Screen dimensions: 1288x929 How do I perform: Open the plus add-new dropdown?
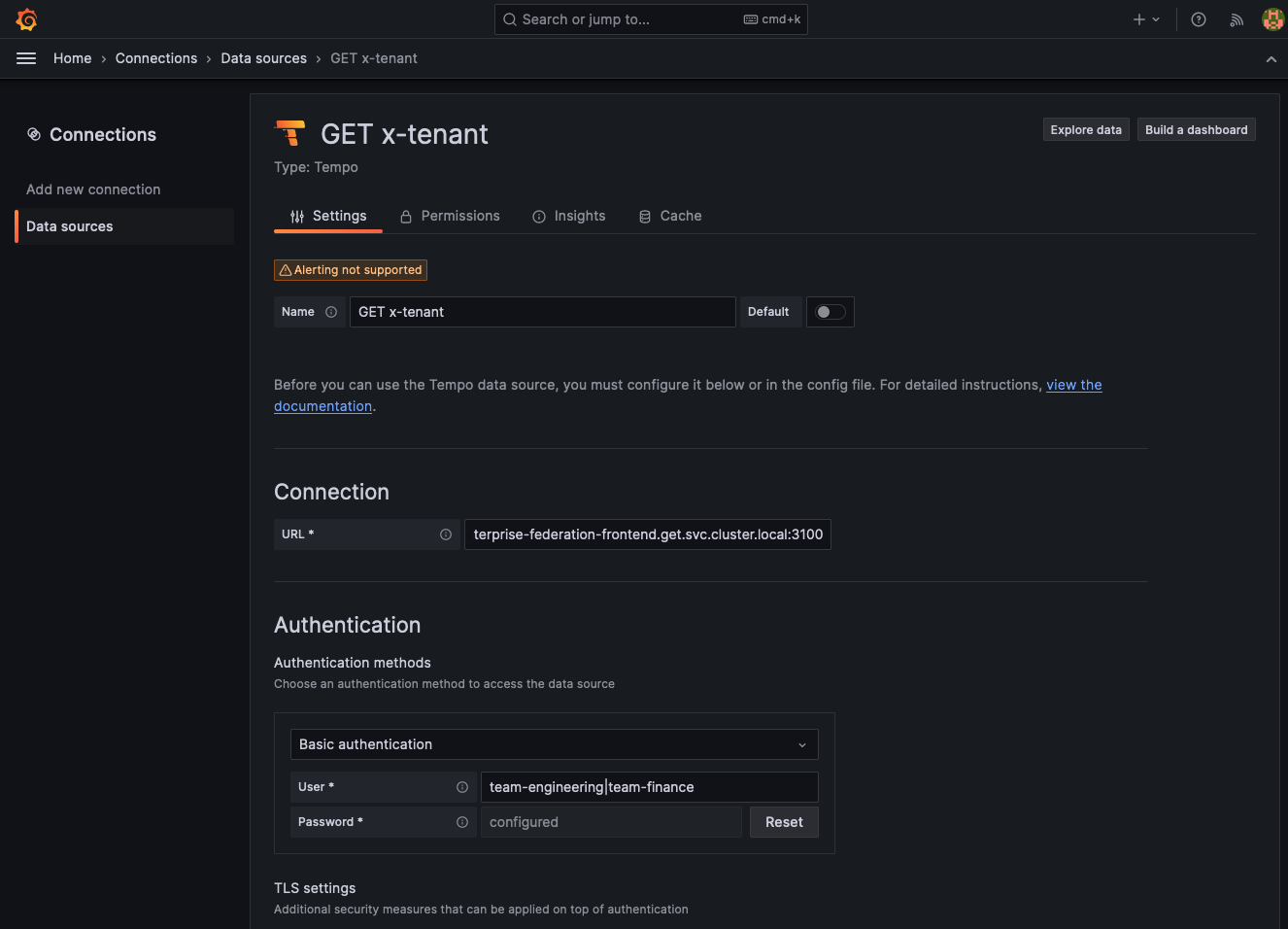pyautogui.click(x=1146, y=19)
